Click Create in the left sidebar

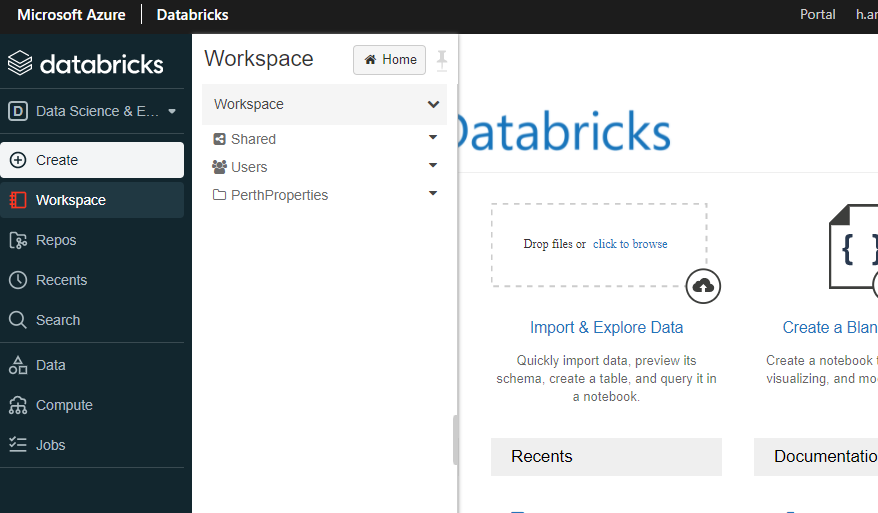[x=92, y=160]
